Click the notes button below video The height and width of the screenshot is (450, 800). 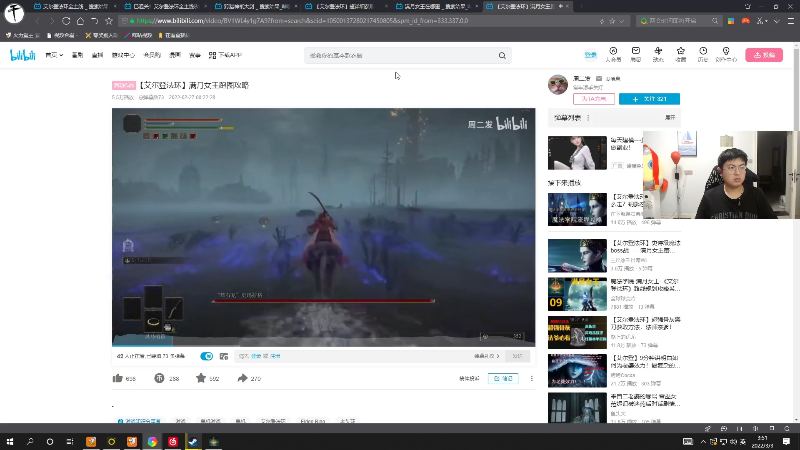pos(503,379)
